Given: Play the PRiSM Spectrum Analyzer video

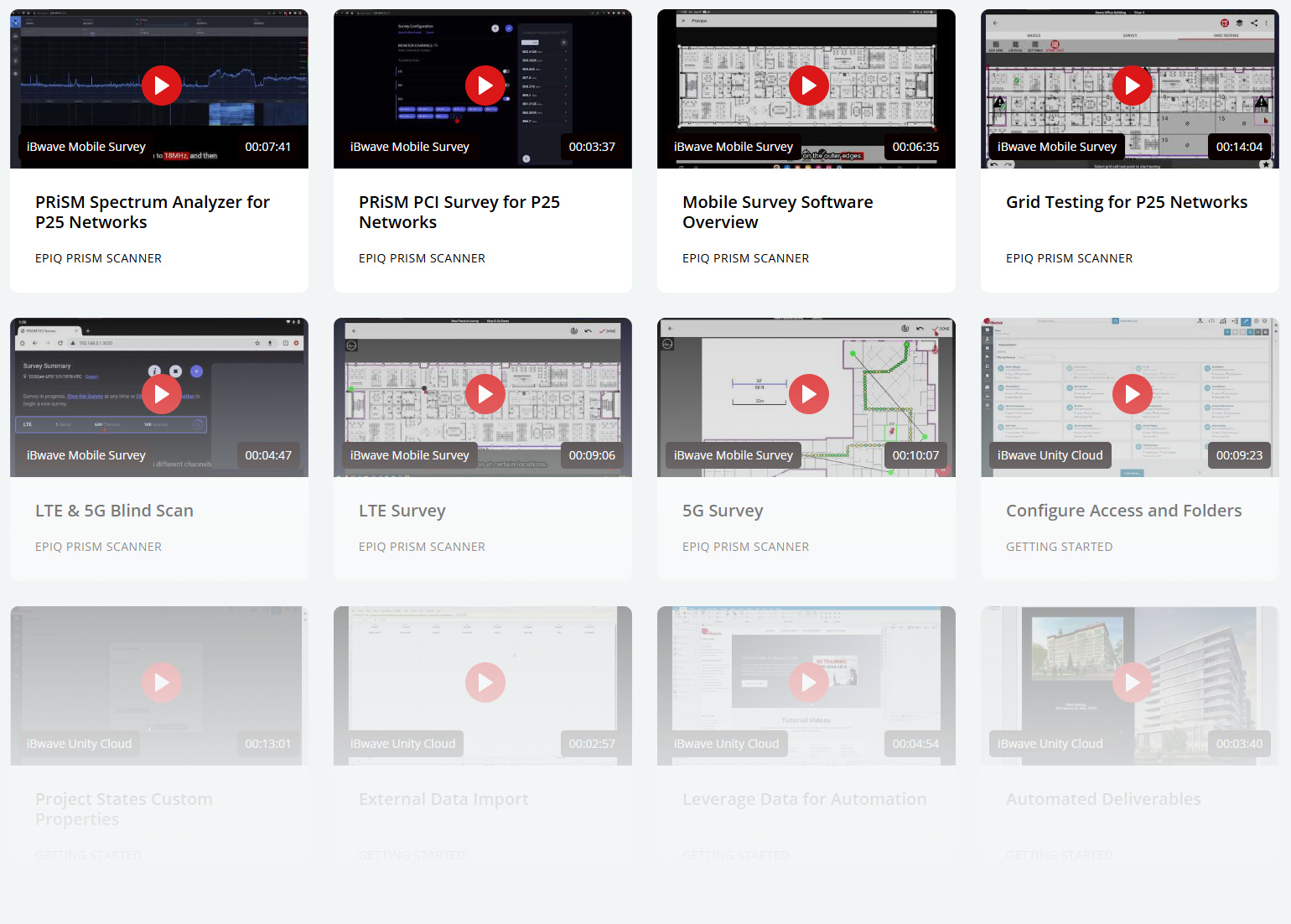Looking at the screenshot, I should click(161, 85).
